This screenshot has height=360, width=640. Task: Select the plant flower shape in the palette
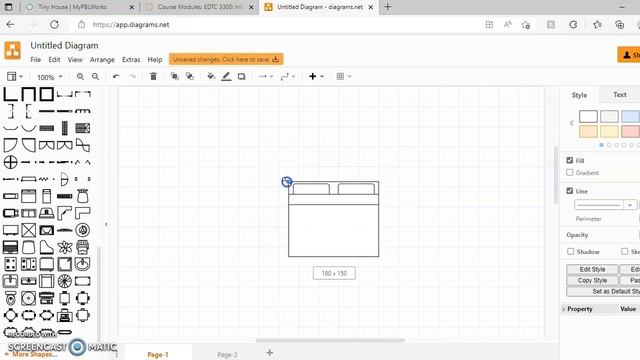(x=64, y=247)
